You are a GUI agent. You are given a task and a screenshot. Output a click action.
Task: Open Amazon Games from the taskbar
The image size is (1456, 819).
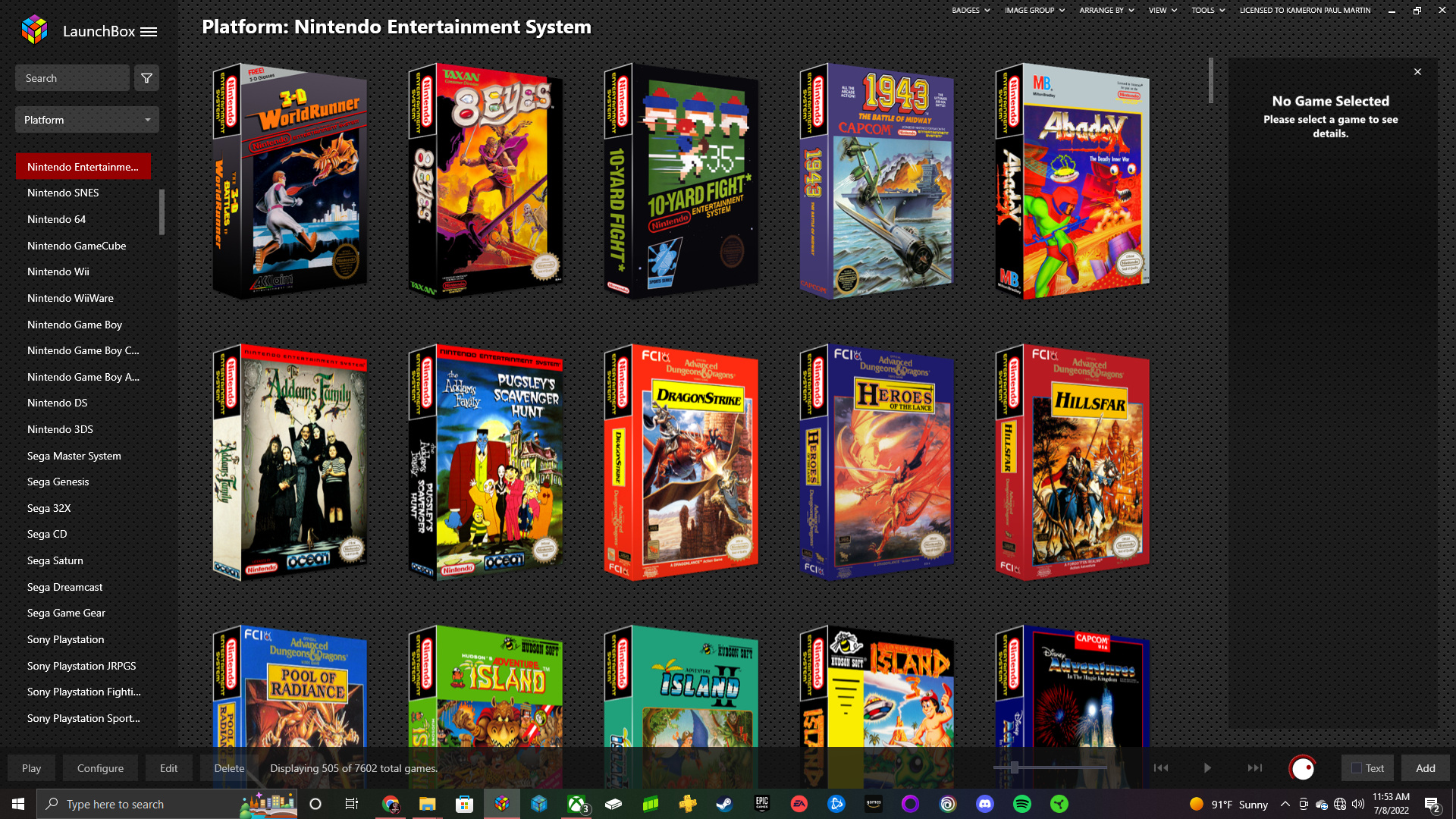tap(874, 804)
